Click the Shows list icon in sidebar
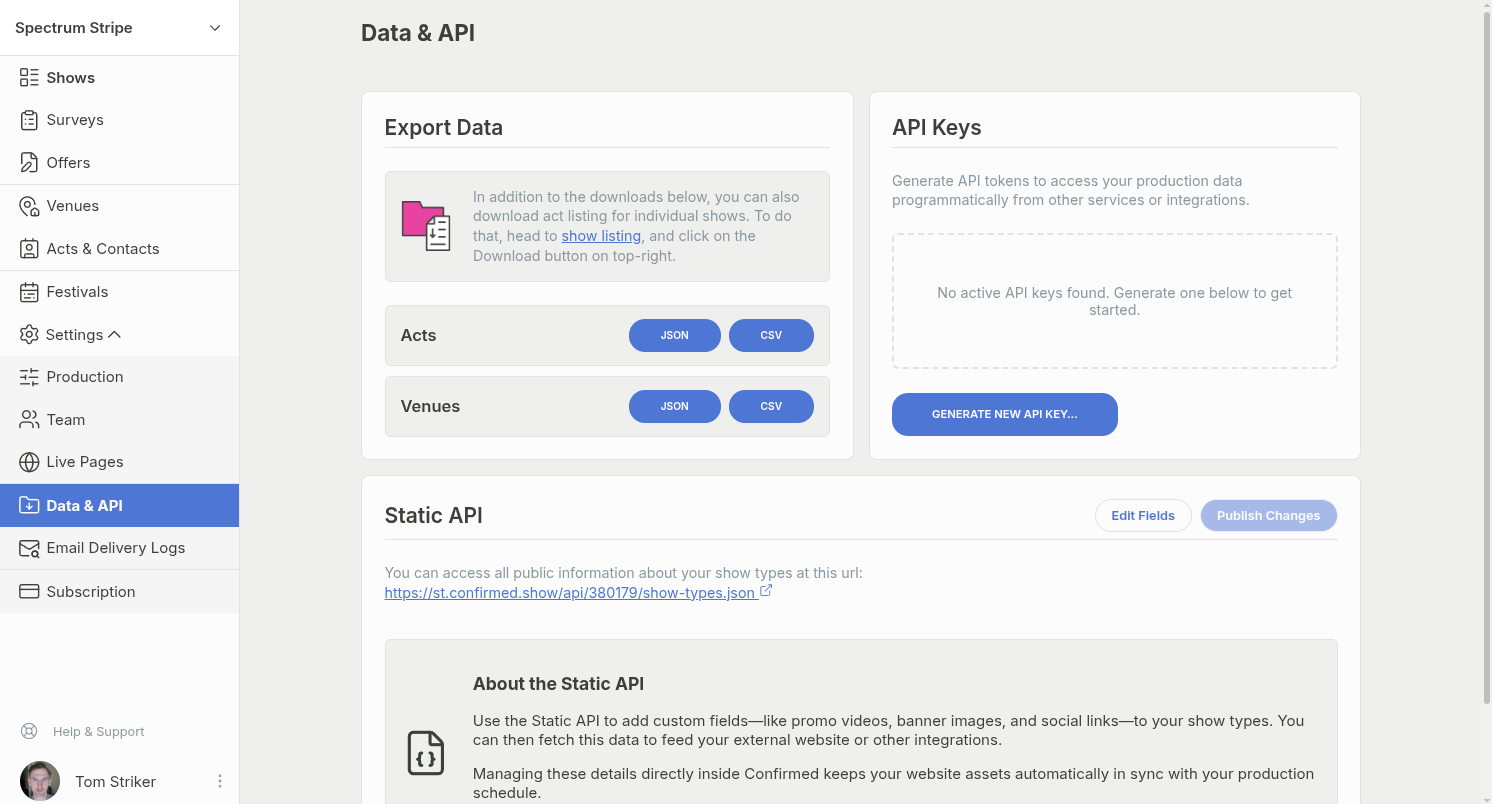Screen dimensions: 1492x804 [x=29, y=78]
